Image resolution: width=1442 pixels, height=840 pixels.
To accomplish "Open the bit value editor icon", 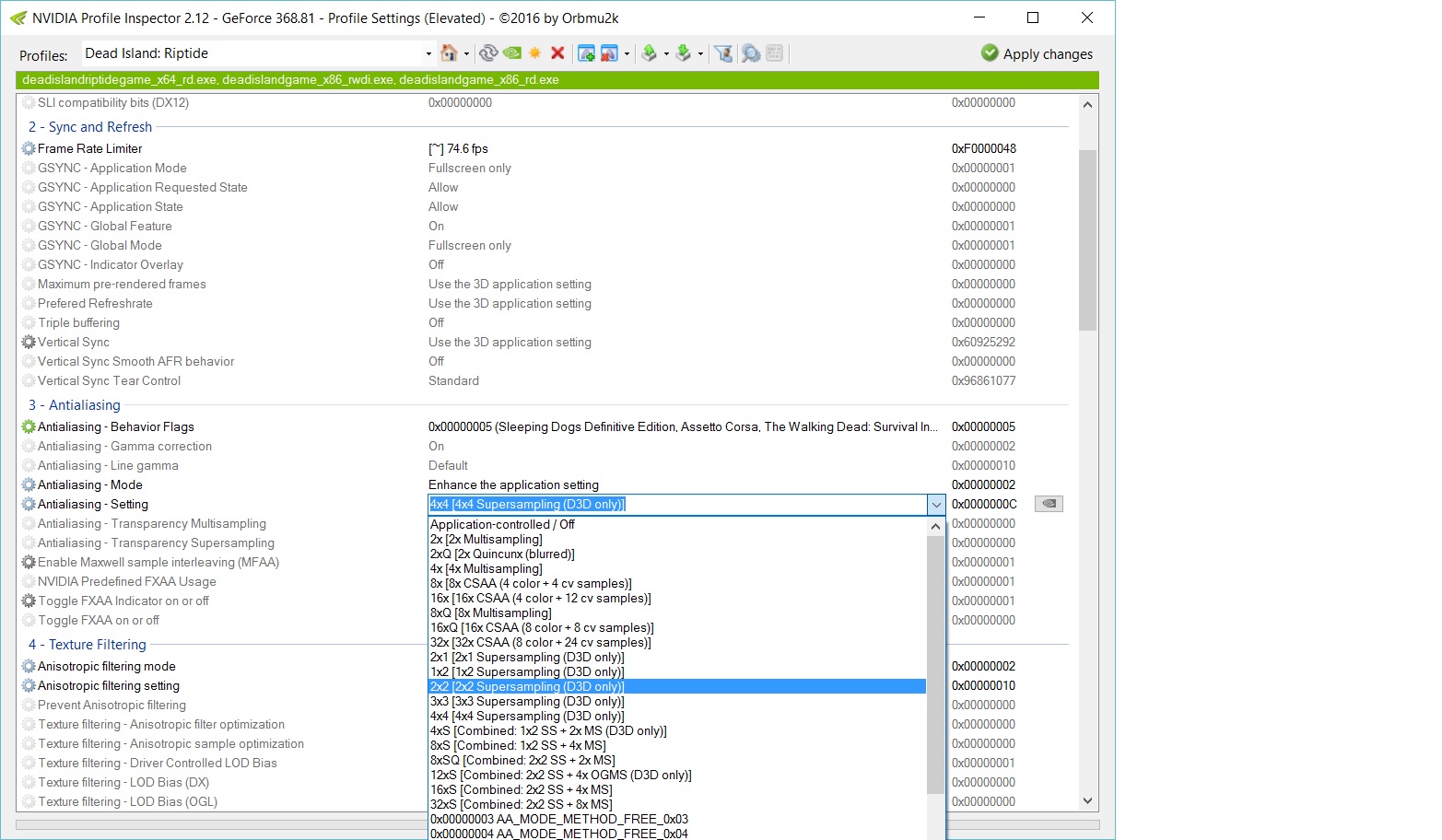I will click(x=775, y=53).
